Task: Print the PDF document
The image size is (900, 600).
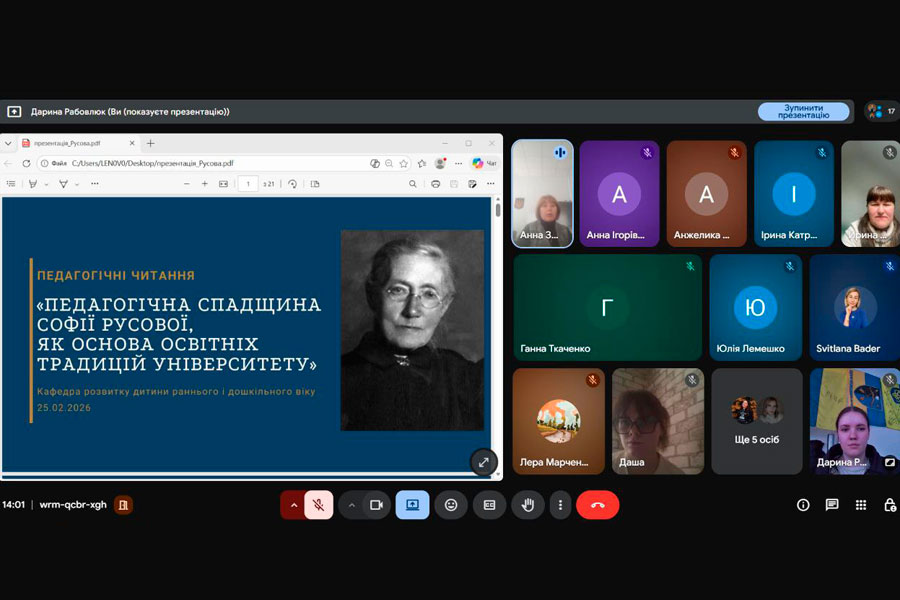Action: (x=436, y=184)
